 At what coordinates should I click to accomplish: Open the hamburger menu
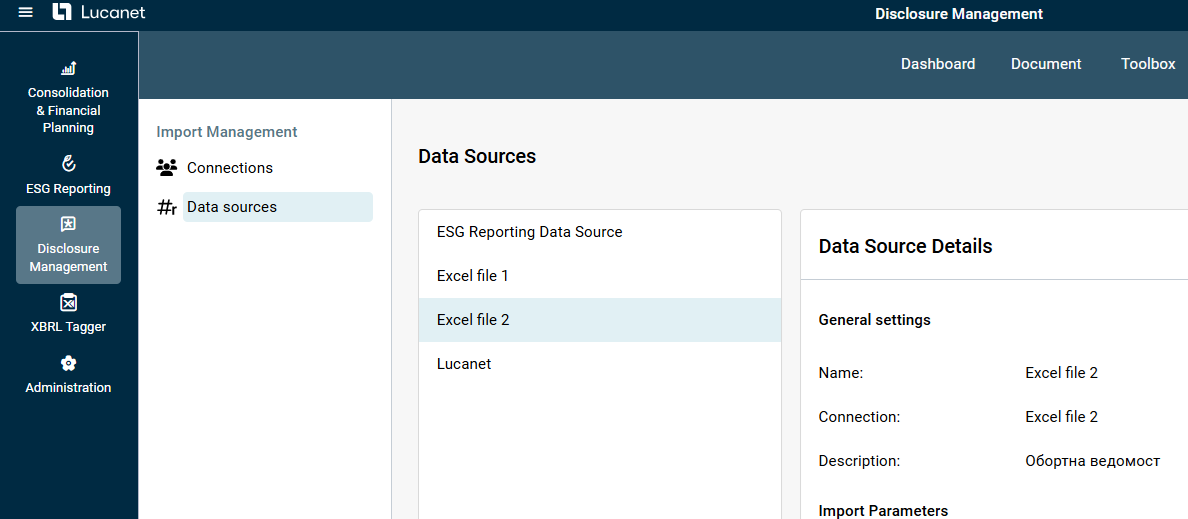tap(26, 13)
